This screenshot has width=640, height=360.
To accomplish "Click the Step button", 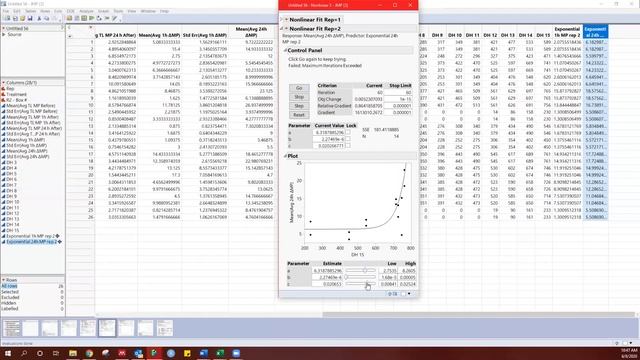I will click(x=299, y=106).
